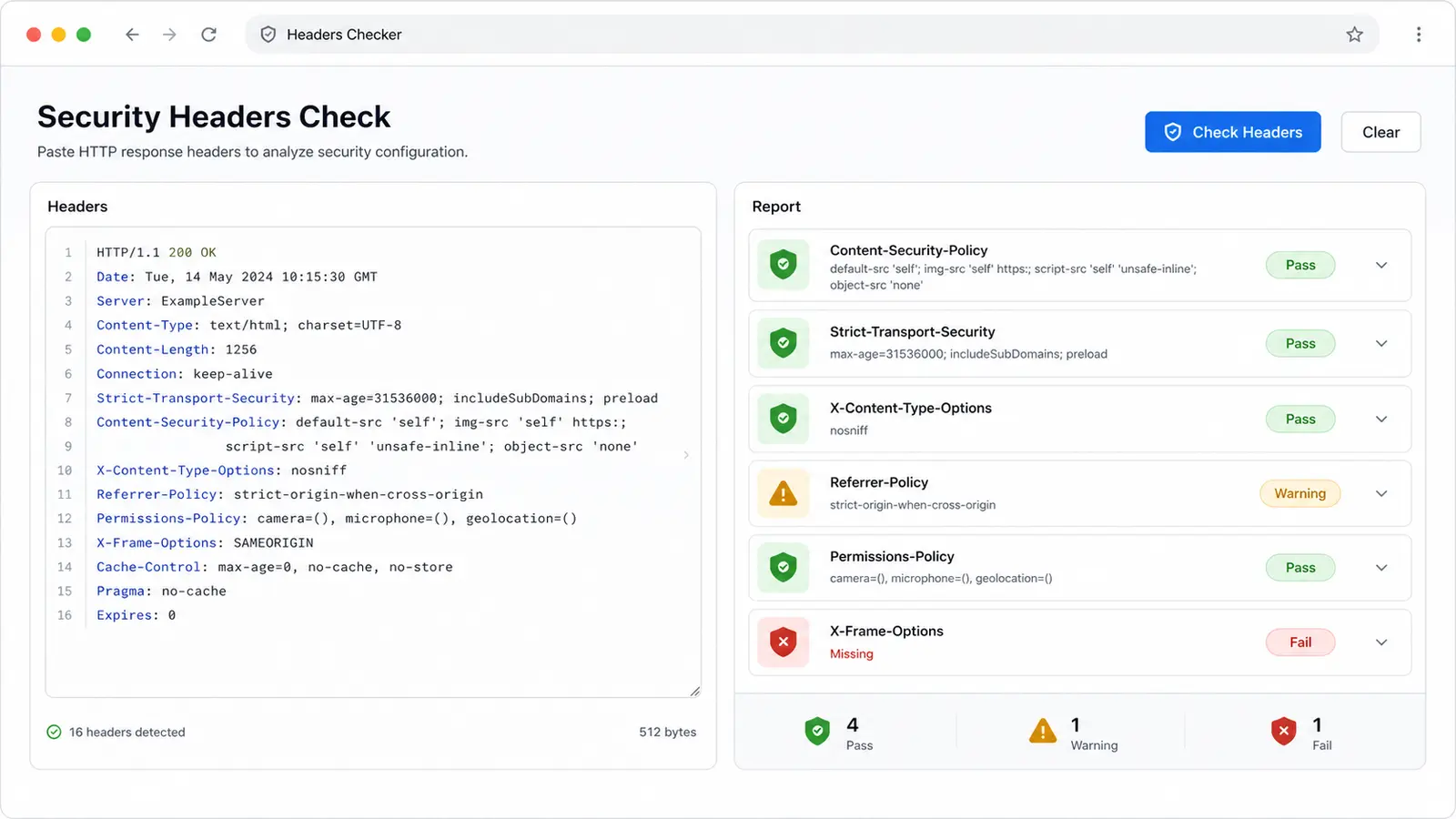1456x819 pixels.
Task: Click the green shield icon for Strict-Transport-Security
Action: click(x=784, y=343)
